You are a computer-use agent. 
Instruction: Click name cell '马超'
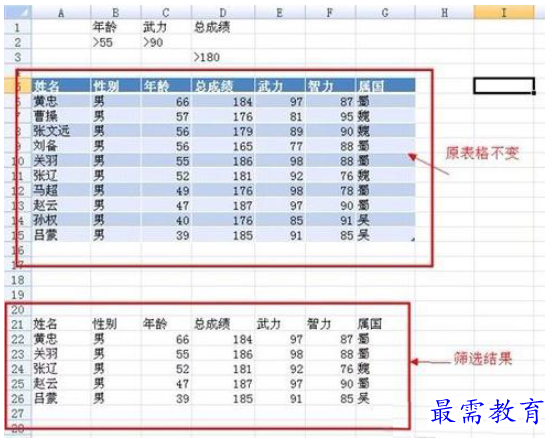tap(61, 191)
